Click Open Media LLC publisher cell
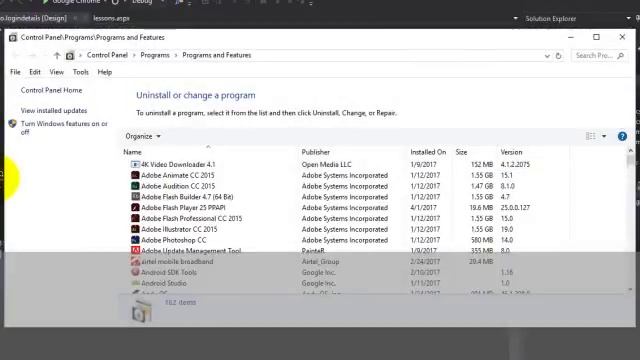Image resolution: width=640 pixels, height=360 pixels. 327,164
